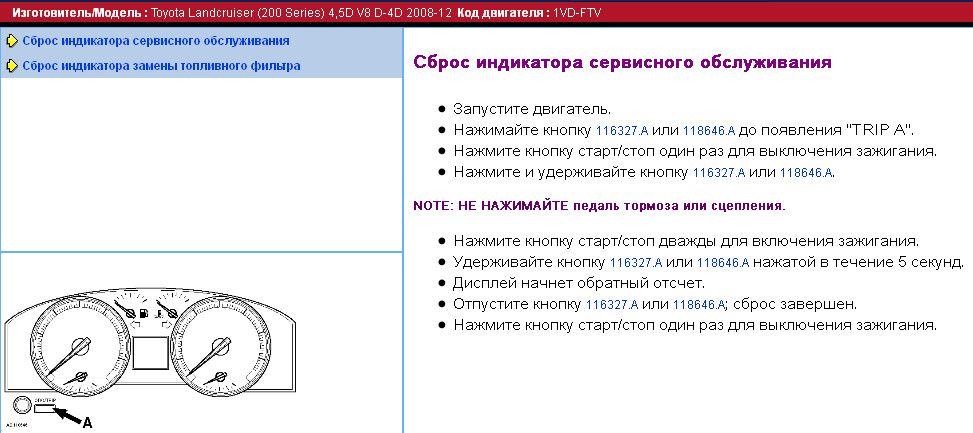Open 'Сброс индикатора замены топливного фильтра' link
This screenshot has width=973, height=433.
(x=161, y=66)
